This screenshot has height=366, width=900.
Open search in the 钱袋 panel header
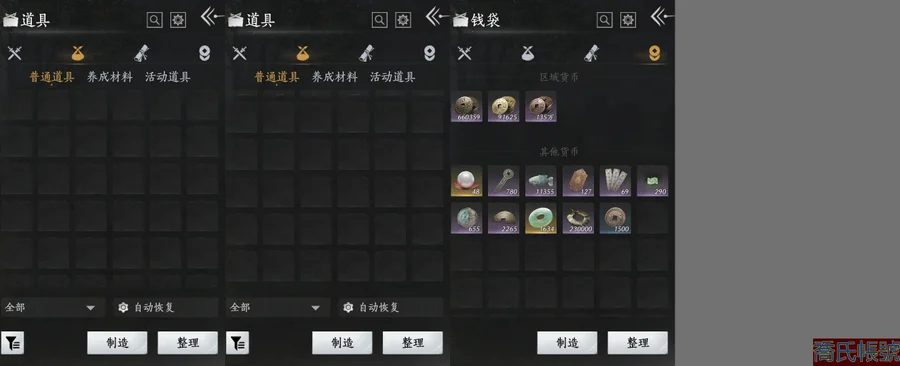pyautogui.click(x=604, y=20)
